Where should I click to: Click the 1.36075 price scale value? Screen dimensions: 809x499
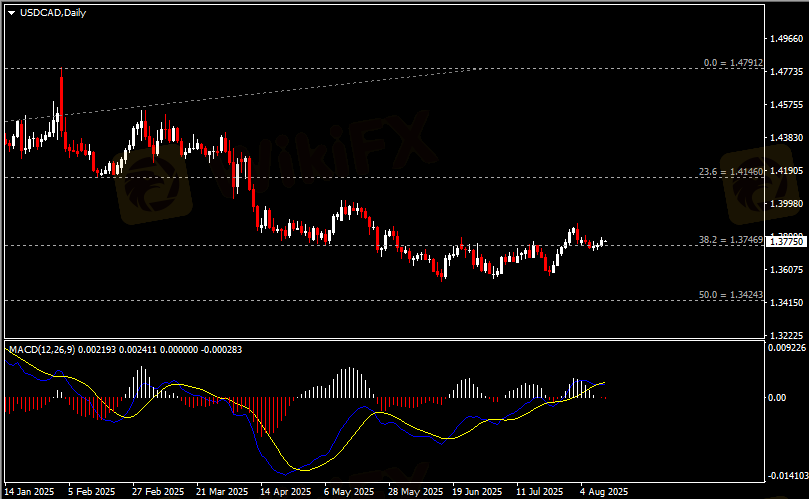pyautogui.click(x=786, y=269)
